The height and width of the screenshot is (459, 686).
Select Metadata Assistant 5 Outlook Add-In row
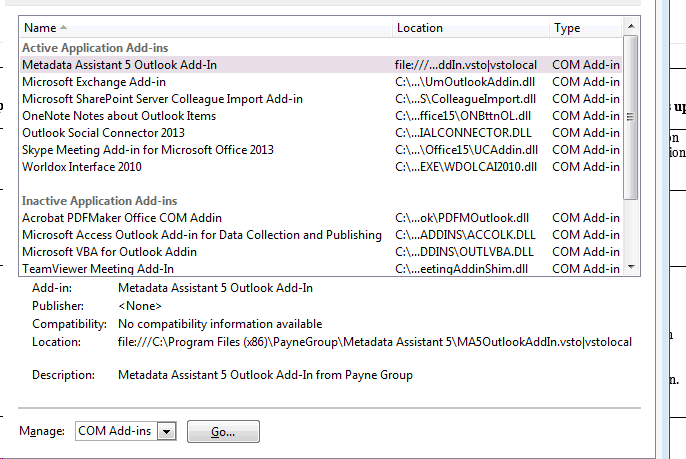point(120,65)
